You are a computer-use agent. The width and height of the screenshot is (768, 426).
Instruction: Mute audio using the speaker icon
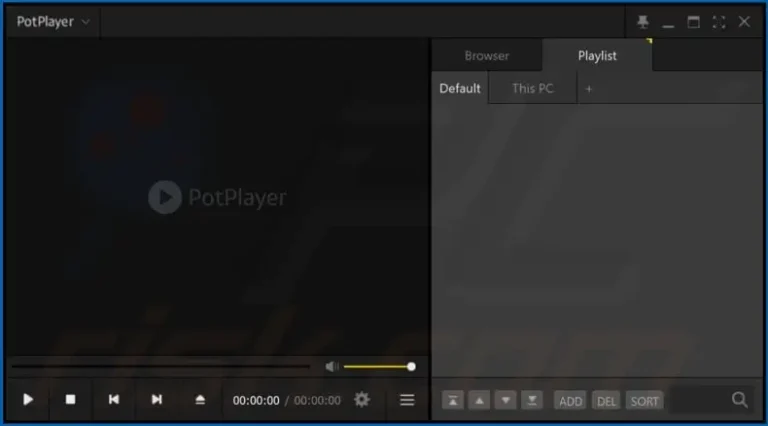pos(332,366)
